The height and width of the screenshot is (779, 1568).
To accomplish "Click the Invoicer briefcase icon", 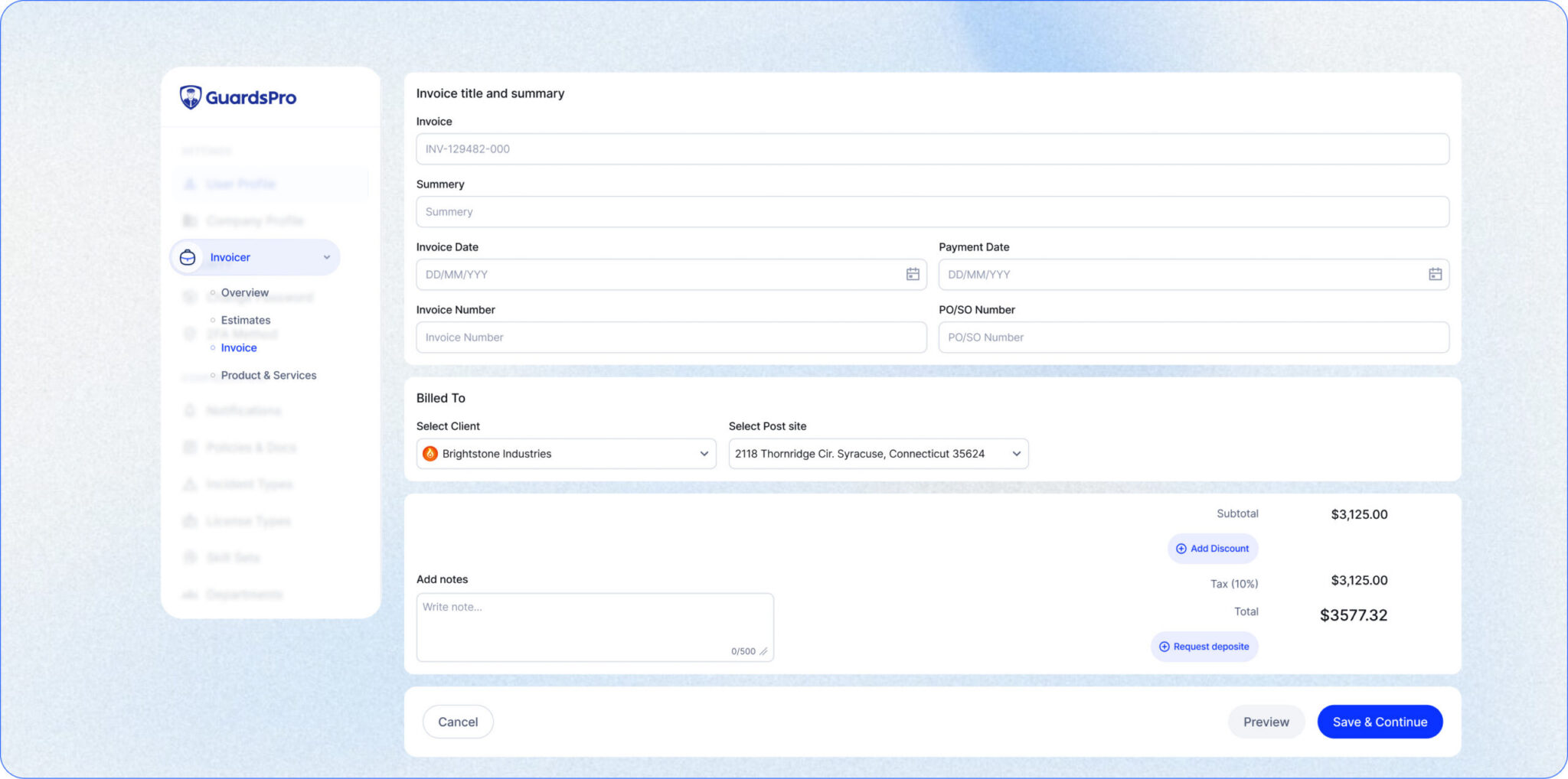I will click(x=188, y=258).
